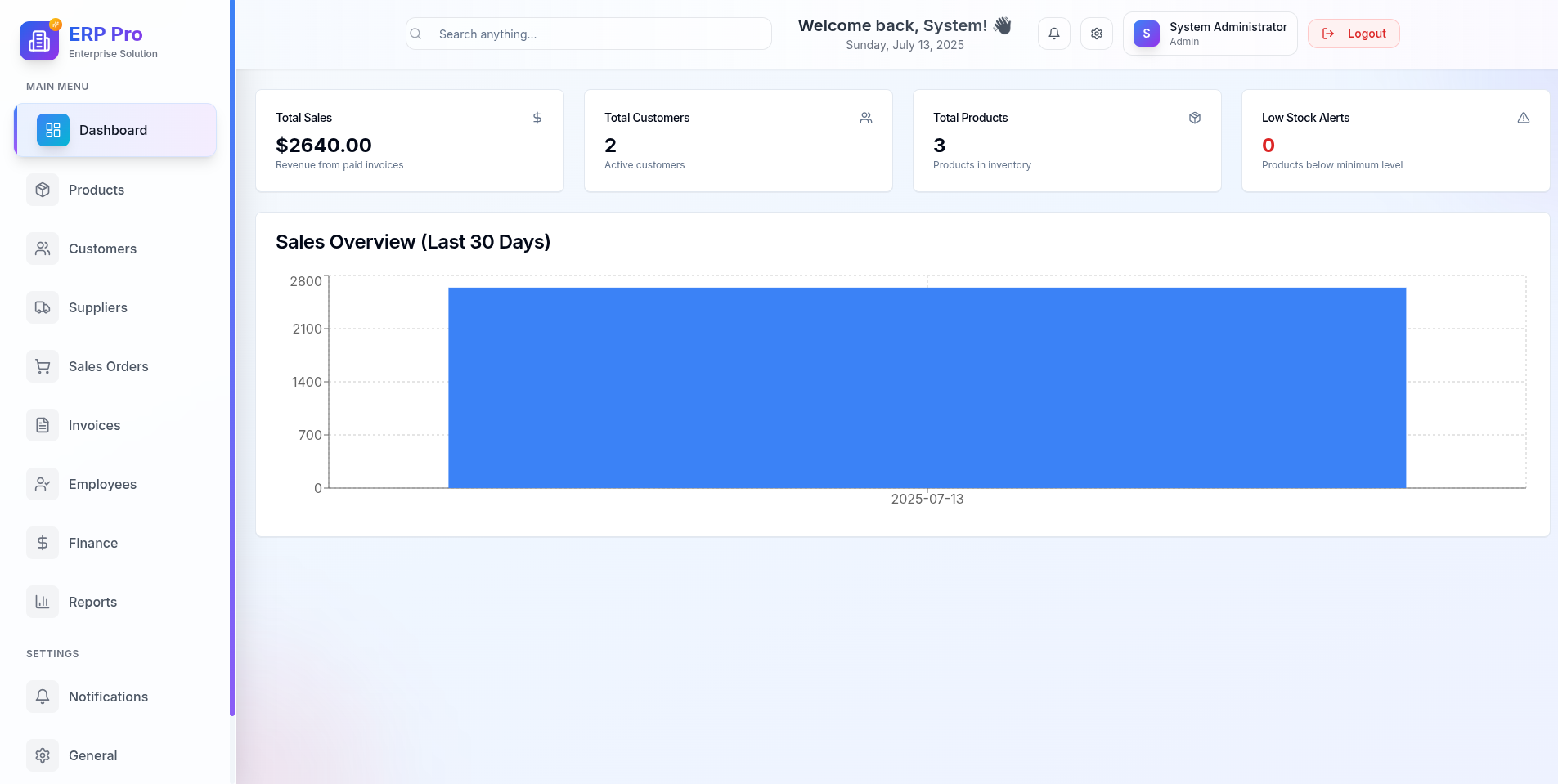The image size is (1558, 784).
Task: Click the System Administrator avatar
Action: (x=1146, y=34)
